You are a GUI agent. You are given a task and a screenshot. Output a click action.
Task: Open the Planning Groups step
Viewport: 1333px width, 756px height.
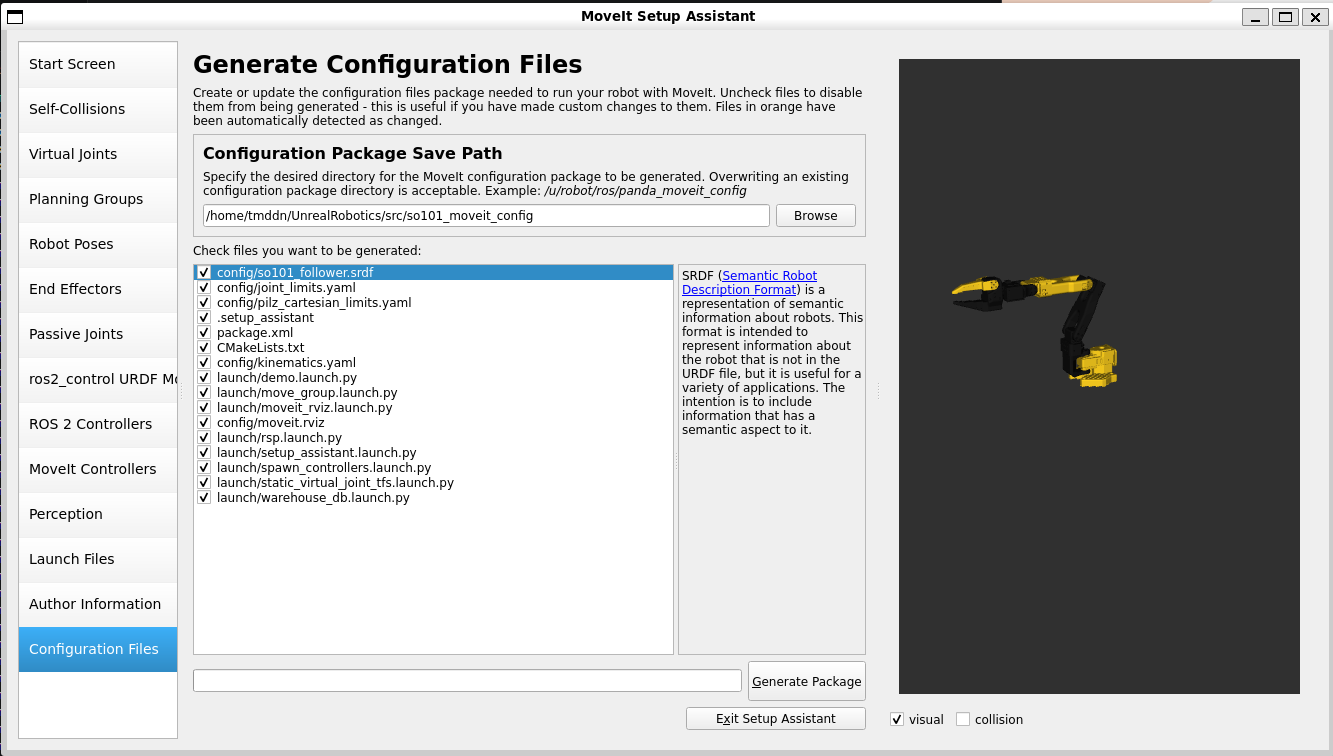(98, 199)
